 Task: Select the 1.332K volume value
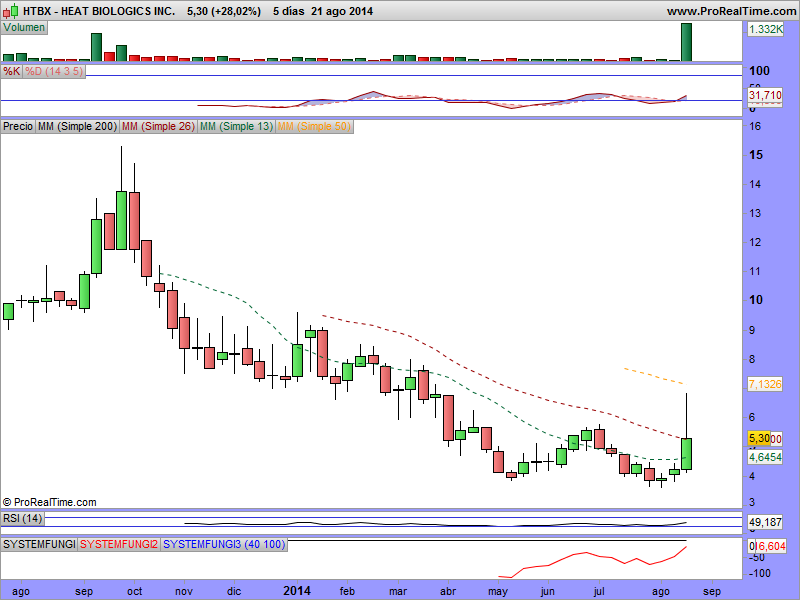(x=765, y=29)
